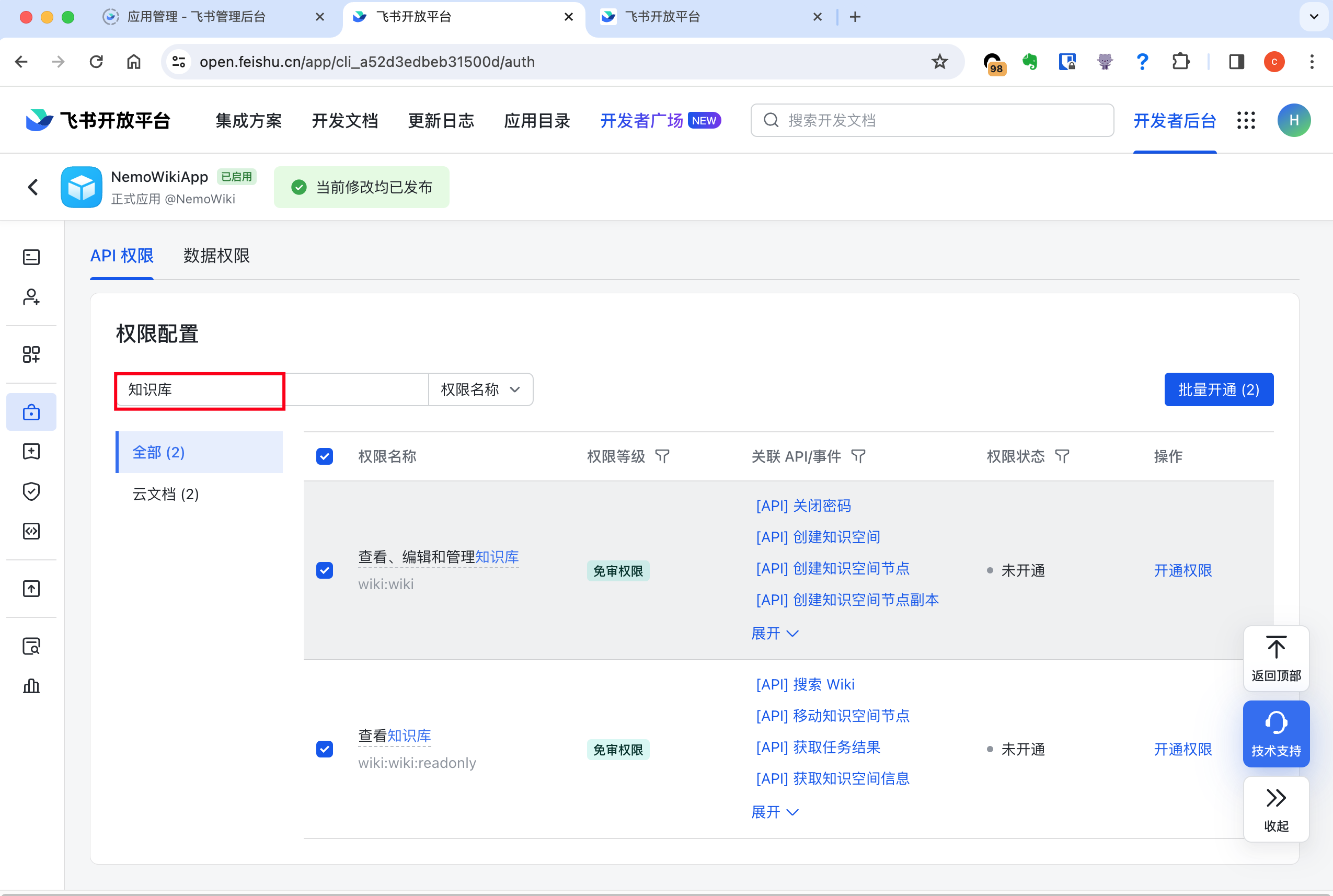The width and height of the screenshot is (1333, 896).
Task: Toggle the browser side panel icon
Action: [x=1236, y=62]
